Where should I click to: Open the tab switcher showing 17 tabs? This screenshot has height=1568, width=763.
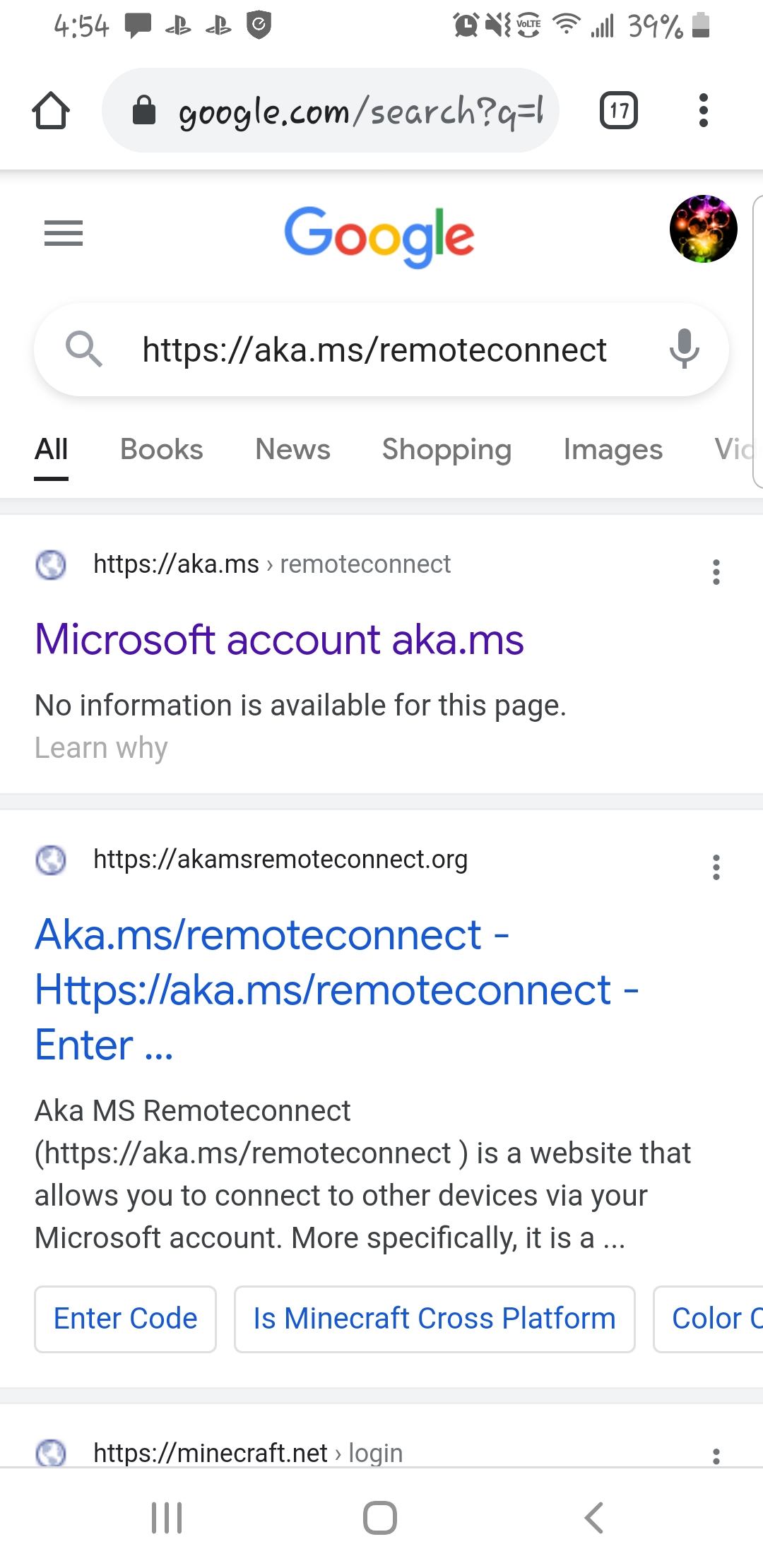coord(618,111)
